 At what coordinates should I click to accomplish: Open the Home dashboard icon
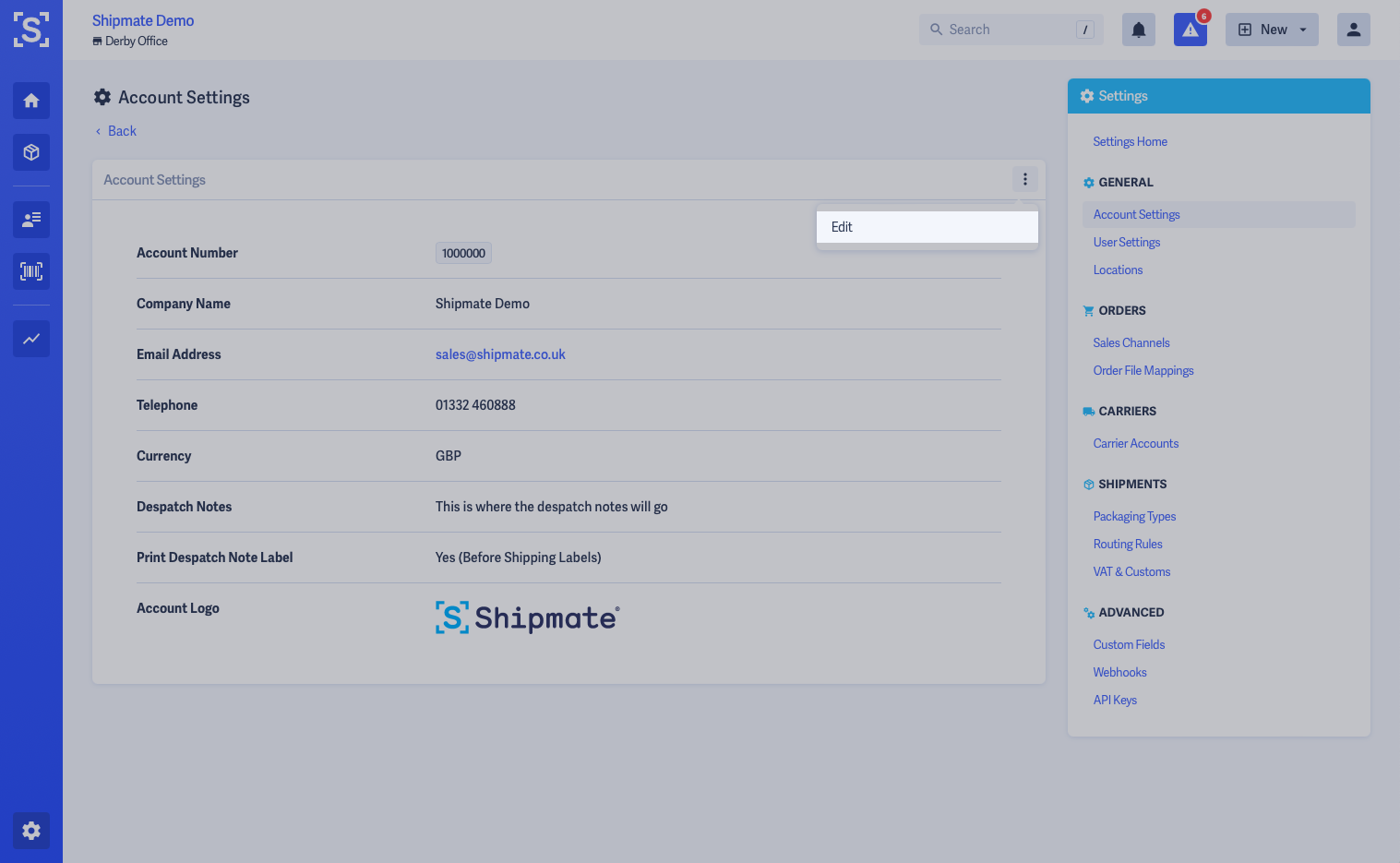(x=31, y=101)
